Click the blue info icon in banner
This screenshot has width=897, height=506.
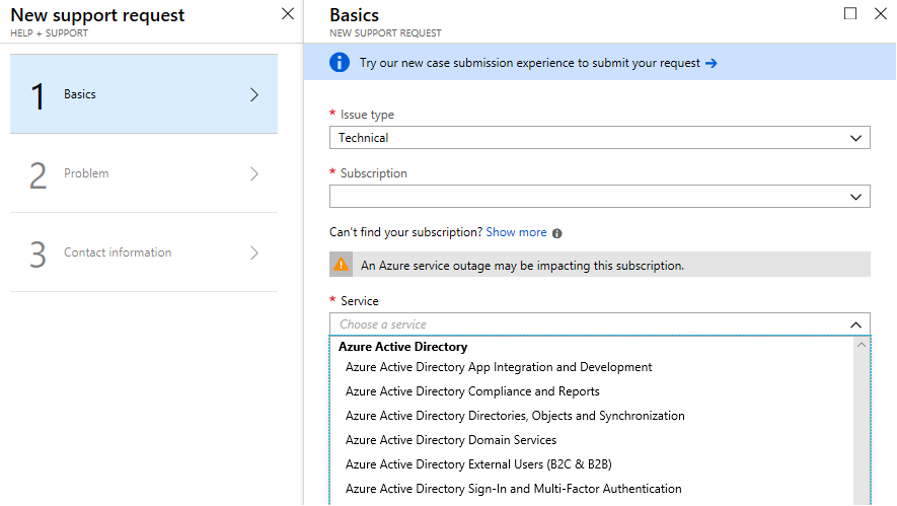tap(339, 62)
